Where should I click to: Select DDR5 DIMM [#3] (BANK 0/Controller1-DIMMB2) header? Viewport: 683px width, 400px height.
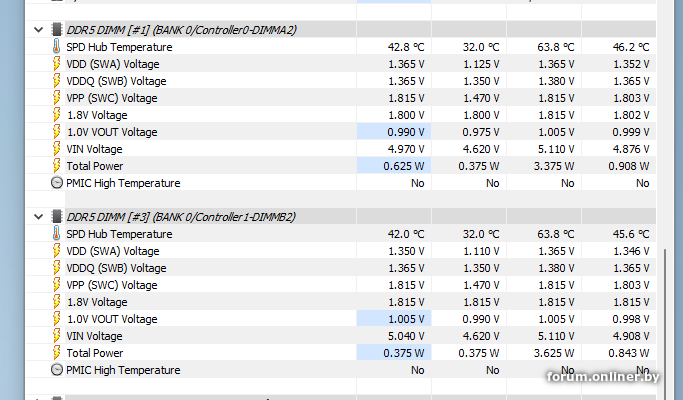[x=181, y=217]
